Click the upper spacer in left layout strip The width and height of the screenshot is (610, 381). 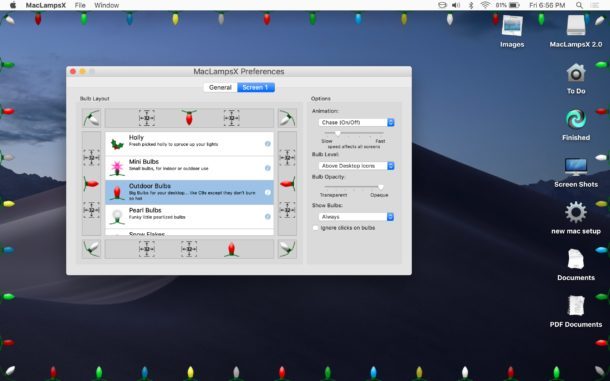(x=91, y=158)
